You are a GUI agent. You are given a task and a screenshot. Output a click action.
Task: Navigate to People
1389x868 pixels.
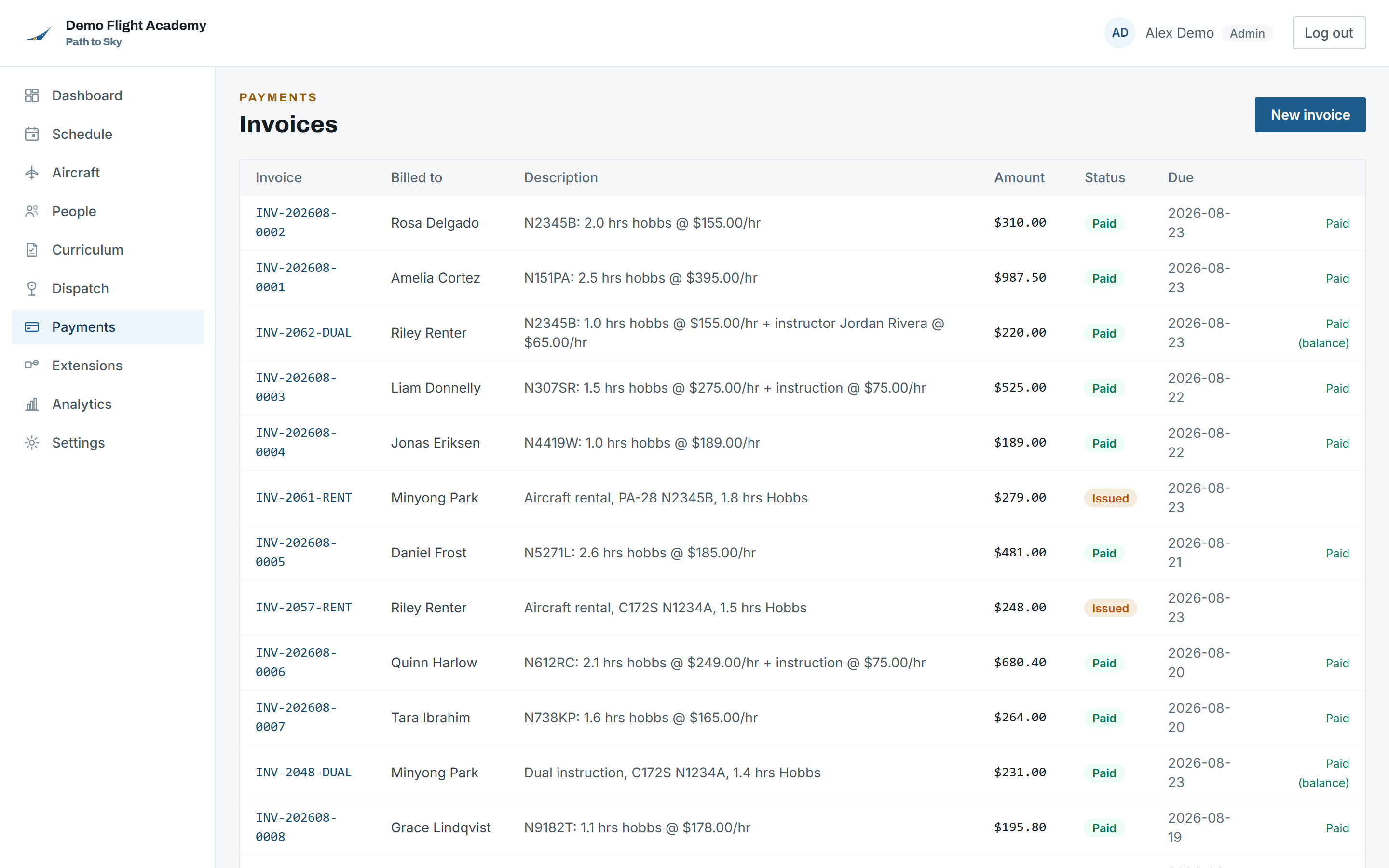coord(108,211)
